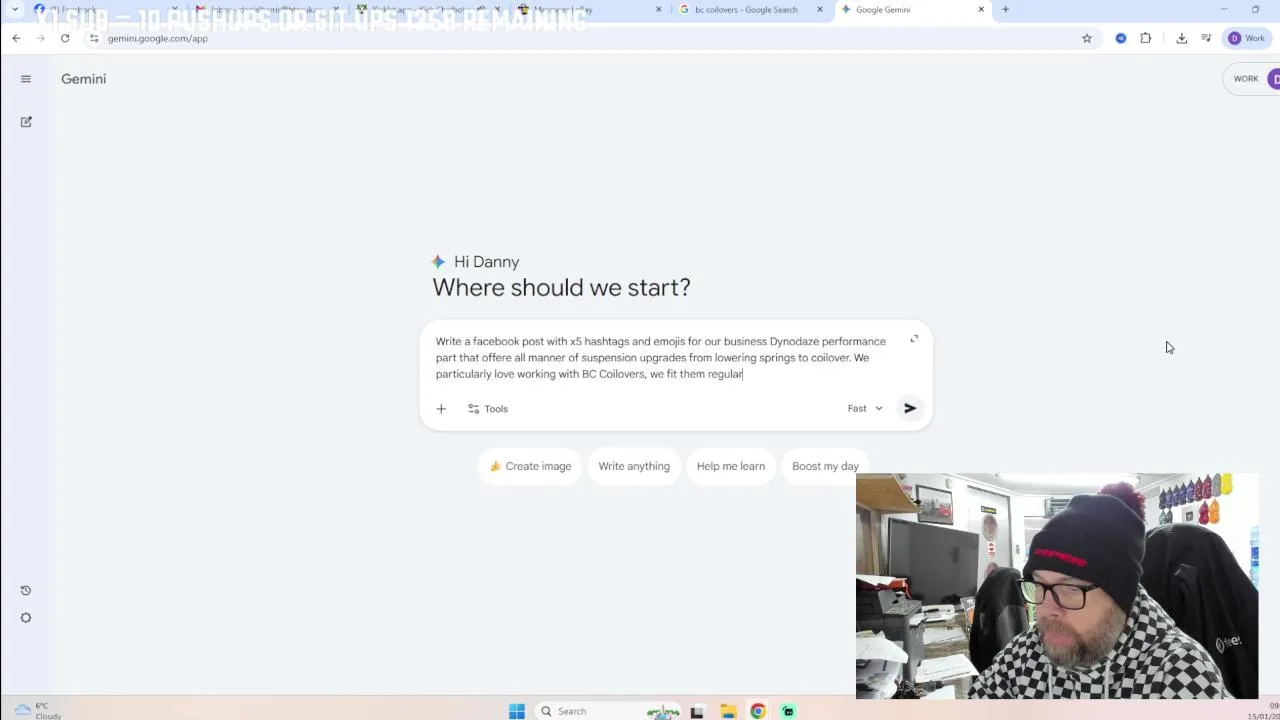Select the Help me learn suggestion chip

[731, 466]
